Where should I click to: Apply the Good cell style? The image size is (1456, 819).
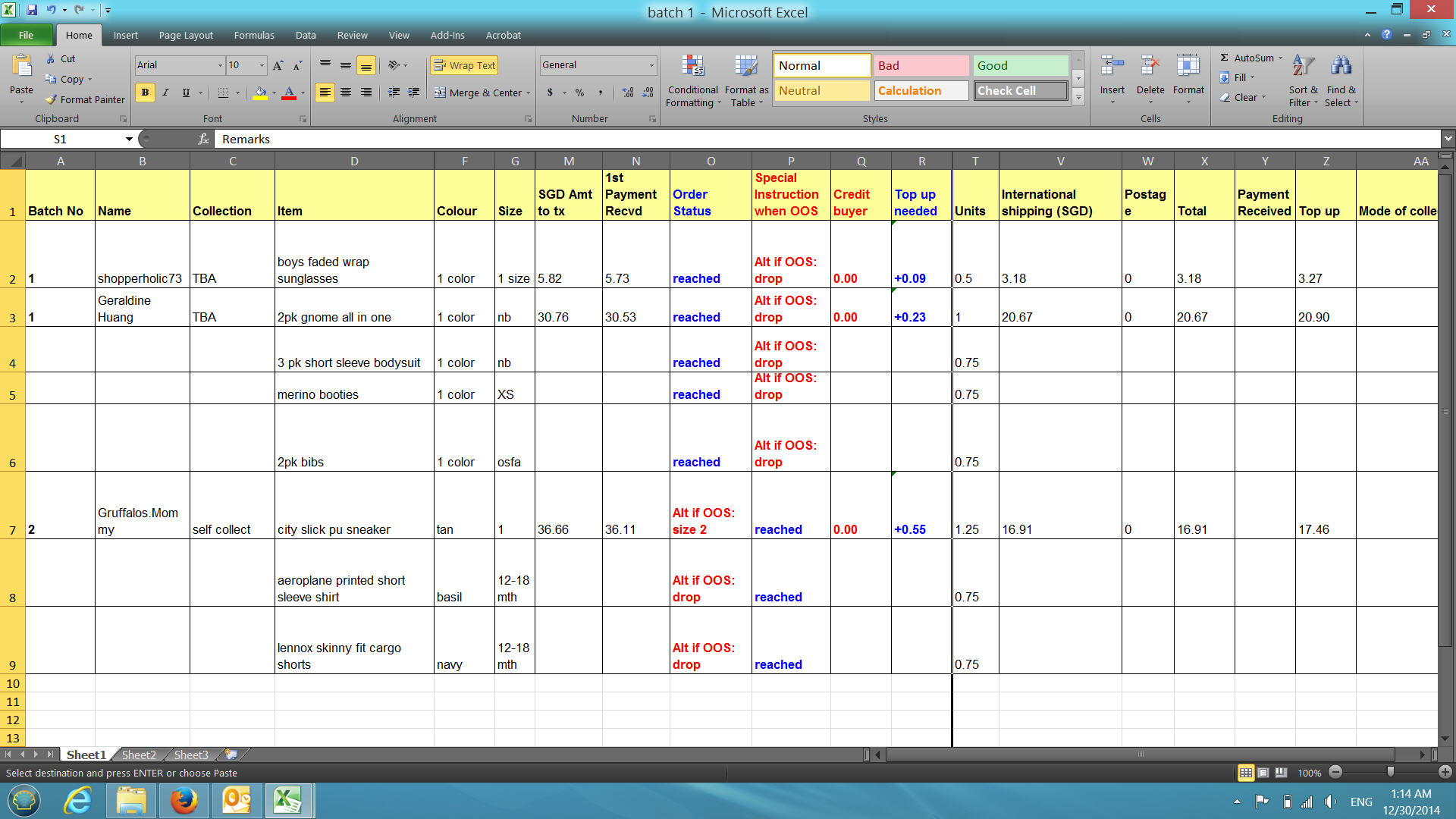pyautogui.click(x=1020, y=66)
